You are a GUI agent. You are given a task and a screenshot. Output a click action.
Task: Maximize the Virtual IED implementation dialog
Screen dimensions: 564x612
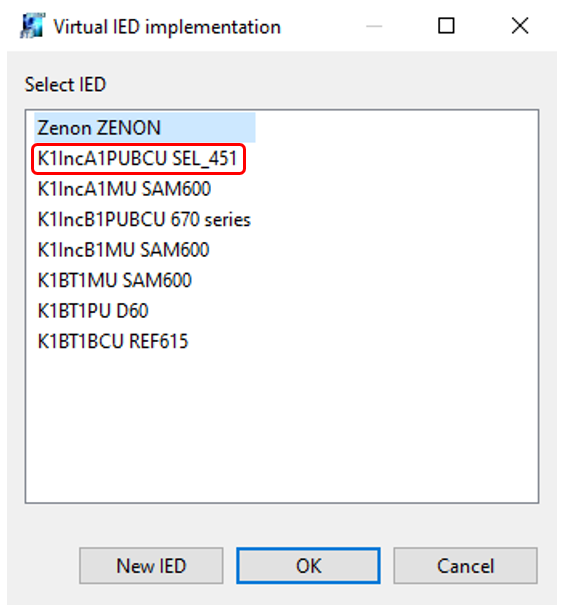coord(446,26)
